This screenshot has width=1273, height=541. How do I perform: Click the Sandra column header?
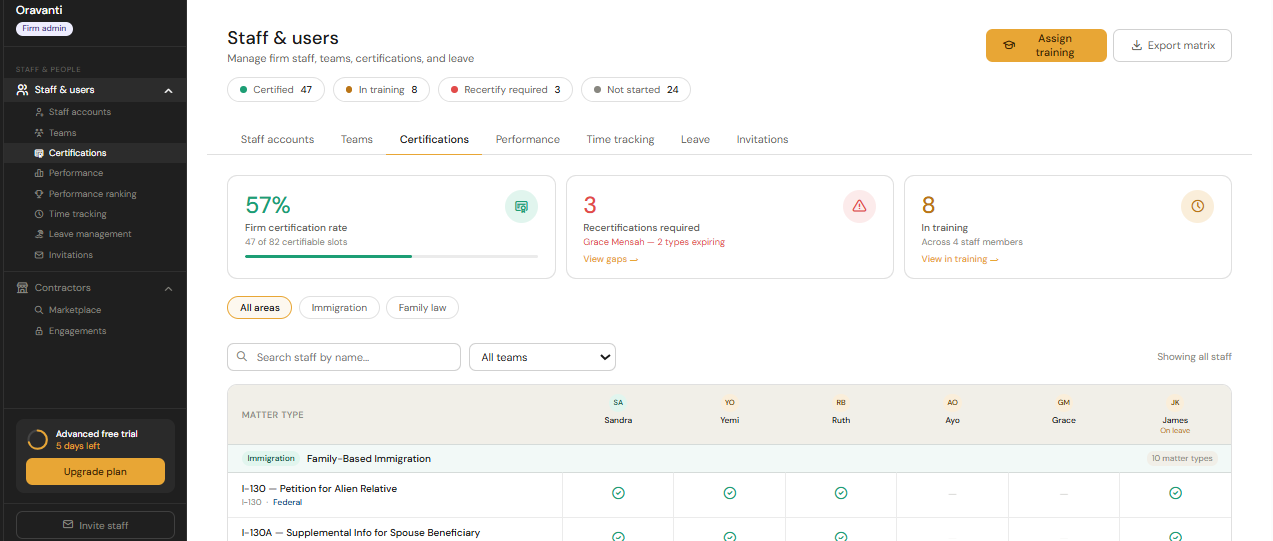(618, 412)
